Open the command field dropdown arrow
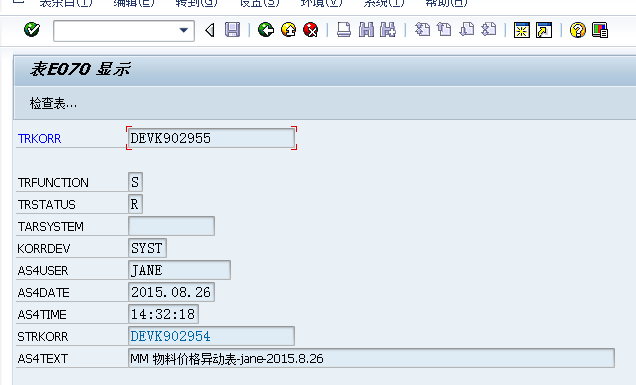 coord(184,30)
